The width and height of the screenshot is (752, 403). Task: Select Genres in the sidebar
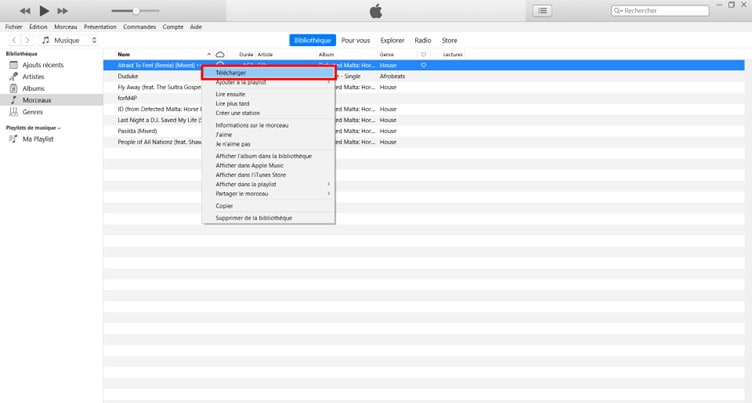point(33,112)
